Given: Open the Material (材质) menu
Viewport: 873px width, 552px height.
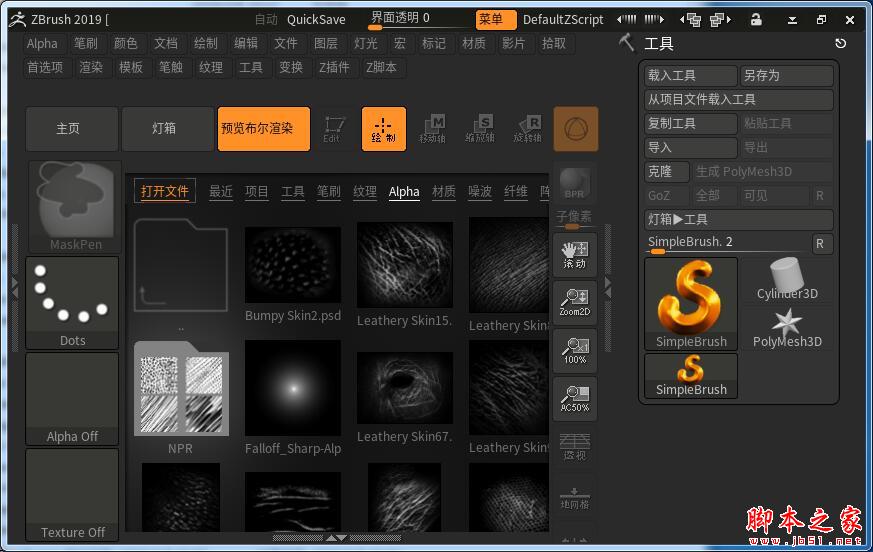Looking at the screenshot, I should pos(474,43).
